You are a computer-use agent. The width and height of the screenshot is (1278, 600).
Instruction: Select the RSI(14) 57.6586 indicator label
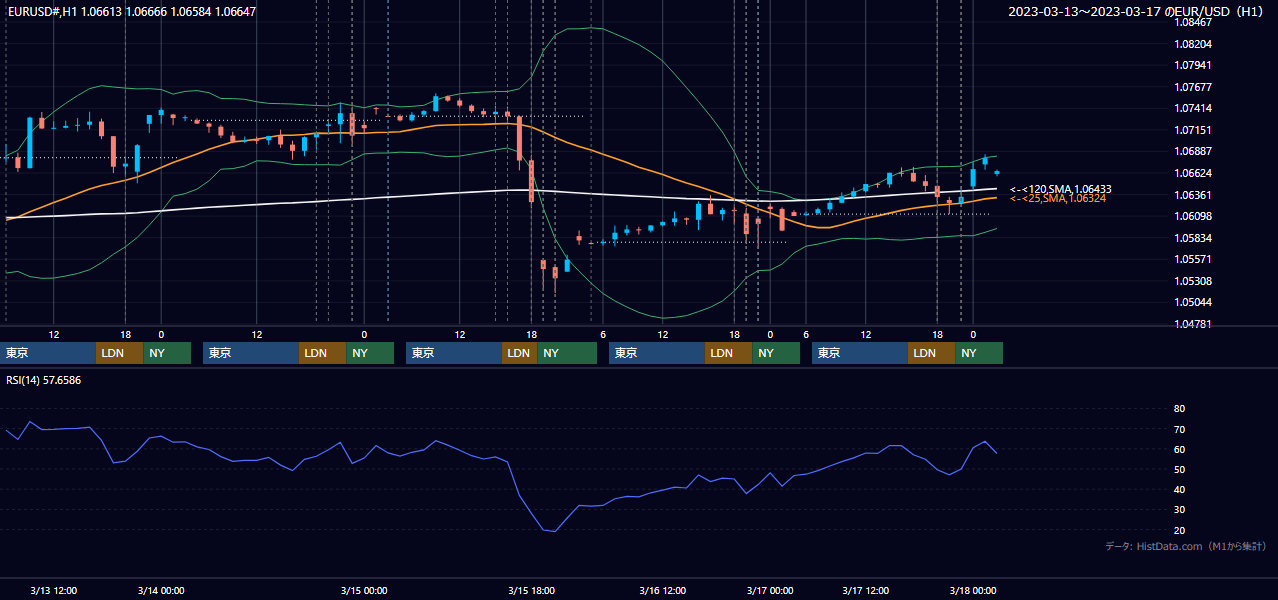pos(44,380)
